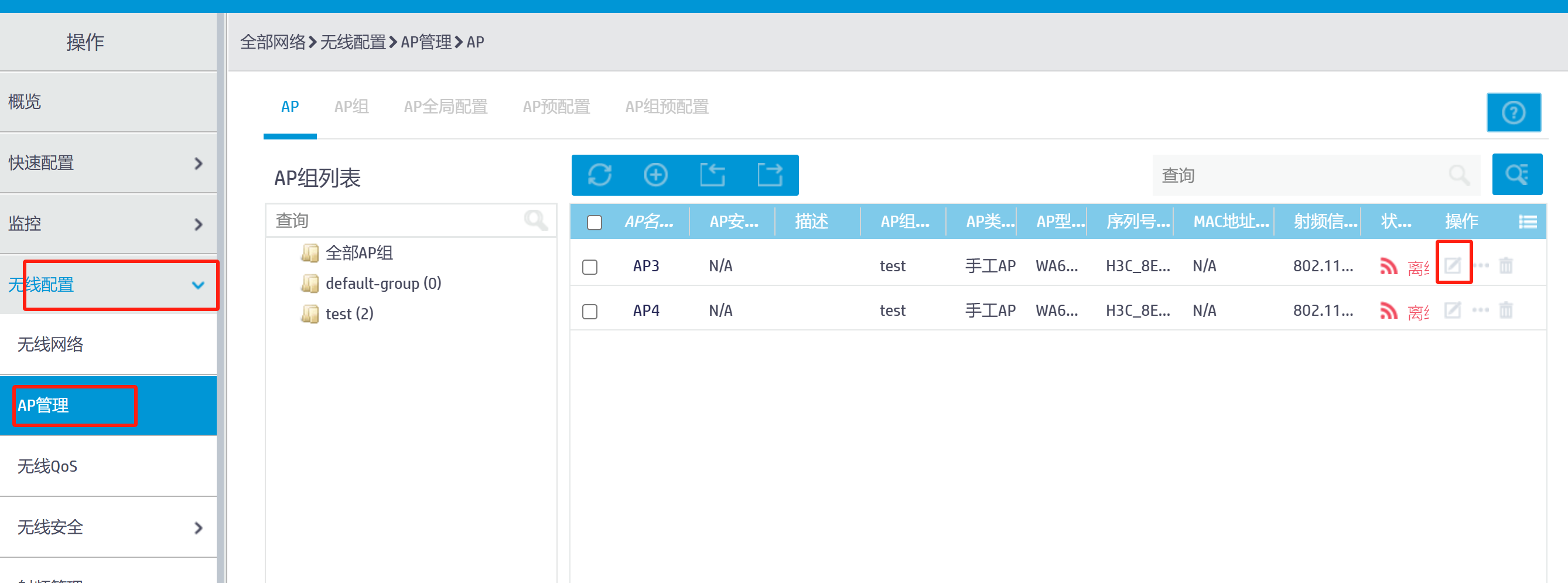Check the AP4 row checkbox
1568x583 pixels.
590,311
